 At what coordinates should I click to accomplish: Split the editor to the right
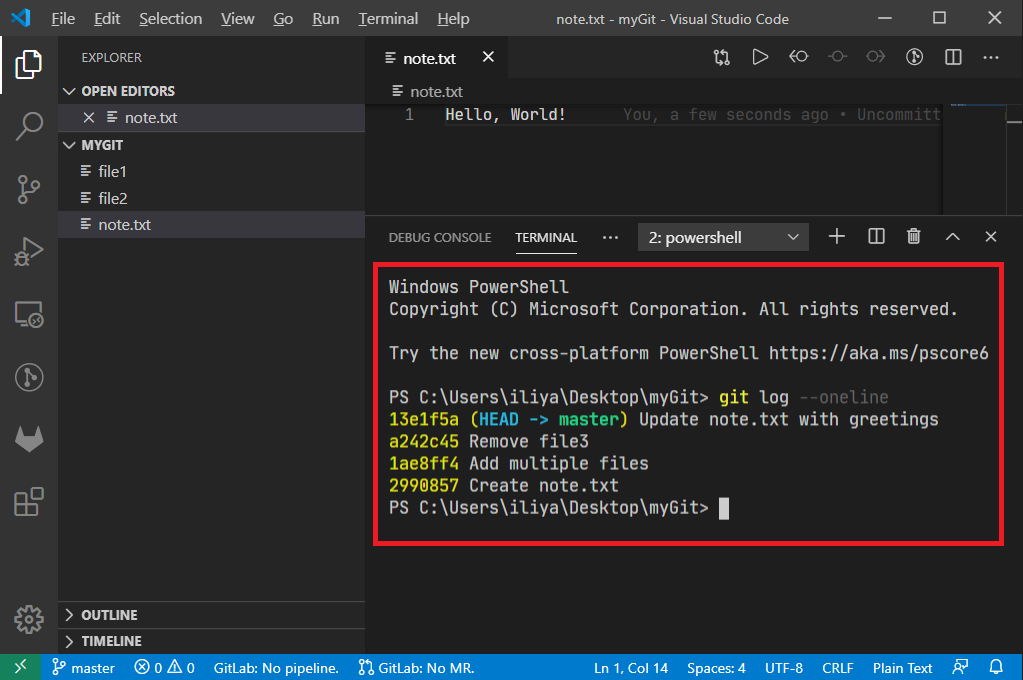(953, 57)
